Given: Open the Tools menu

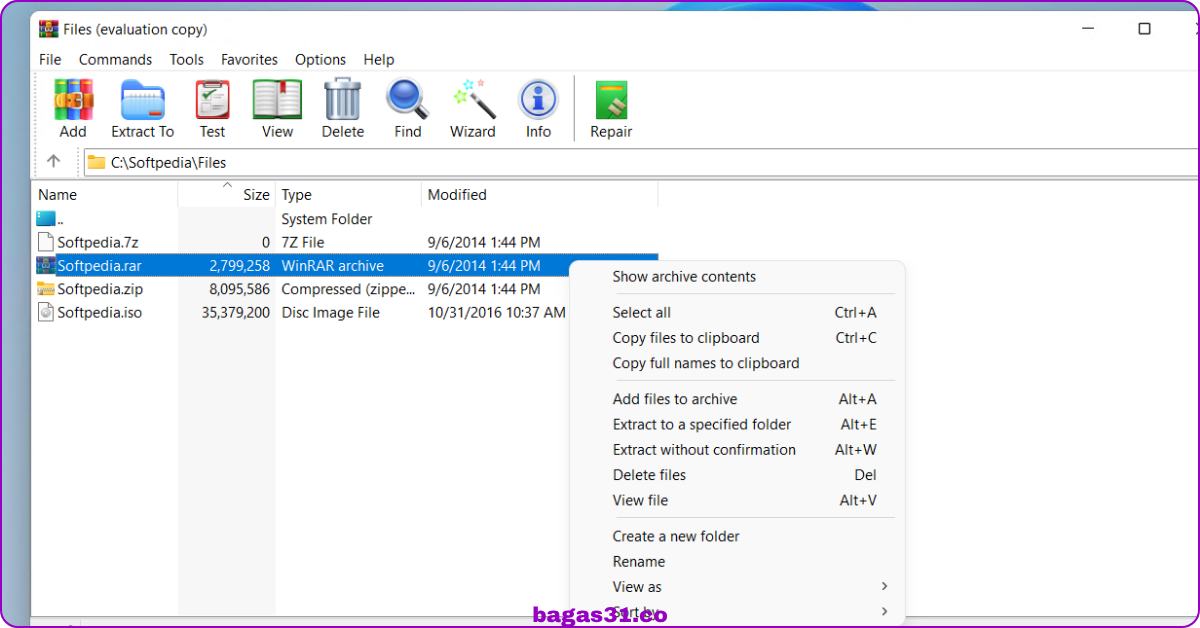Looking at the screenshot, I should (x=186, y=59).
